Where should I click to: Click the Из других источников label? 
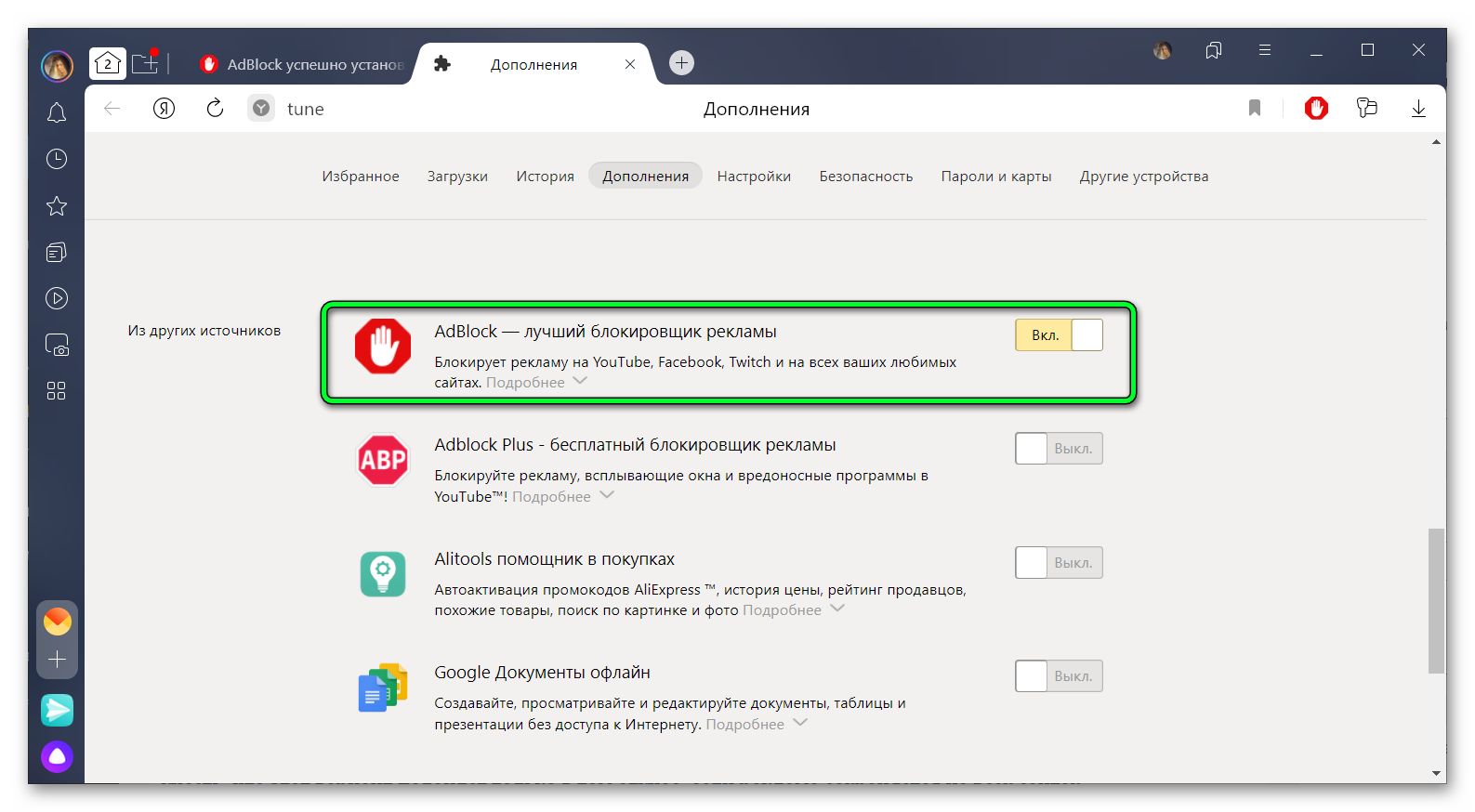[x=204, y=331]
